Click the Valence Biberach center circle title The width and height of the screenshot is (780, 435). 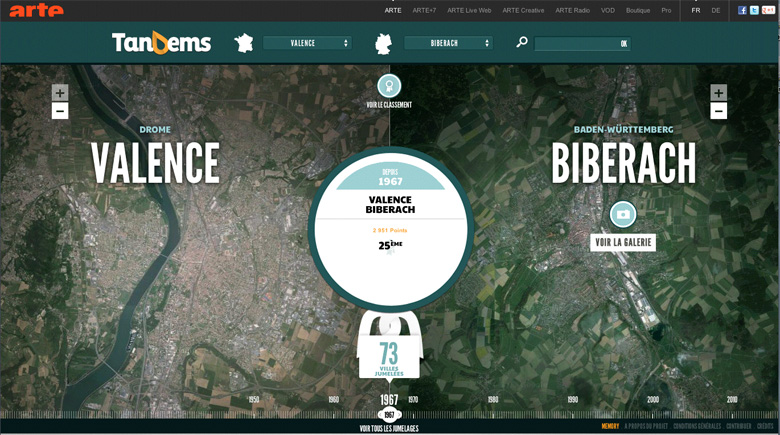(390, 205)
